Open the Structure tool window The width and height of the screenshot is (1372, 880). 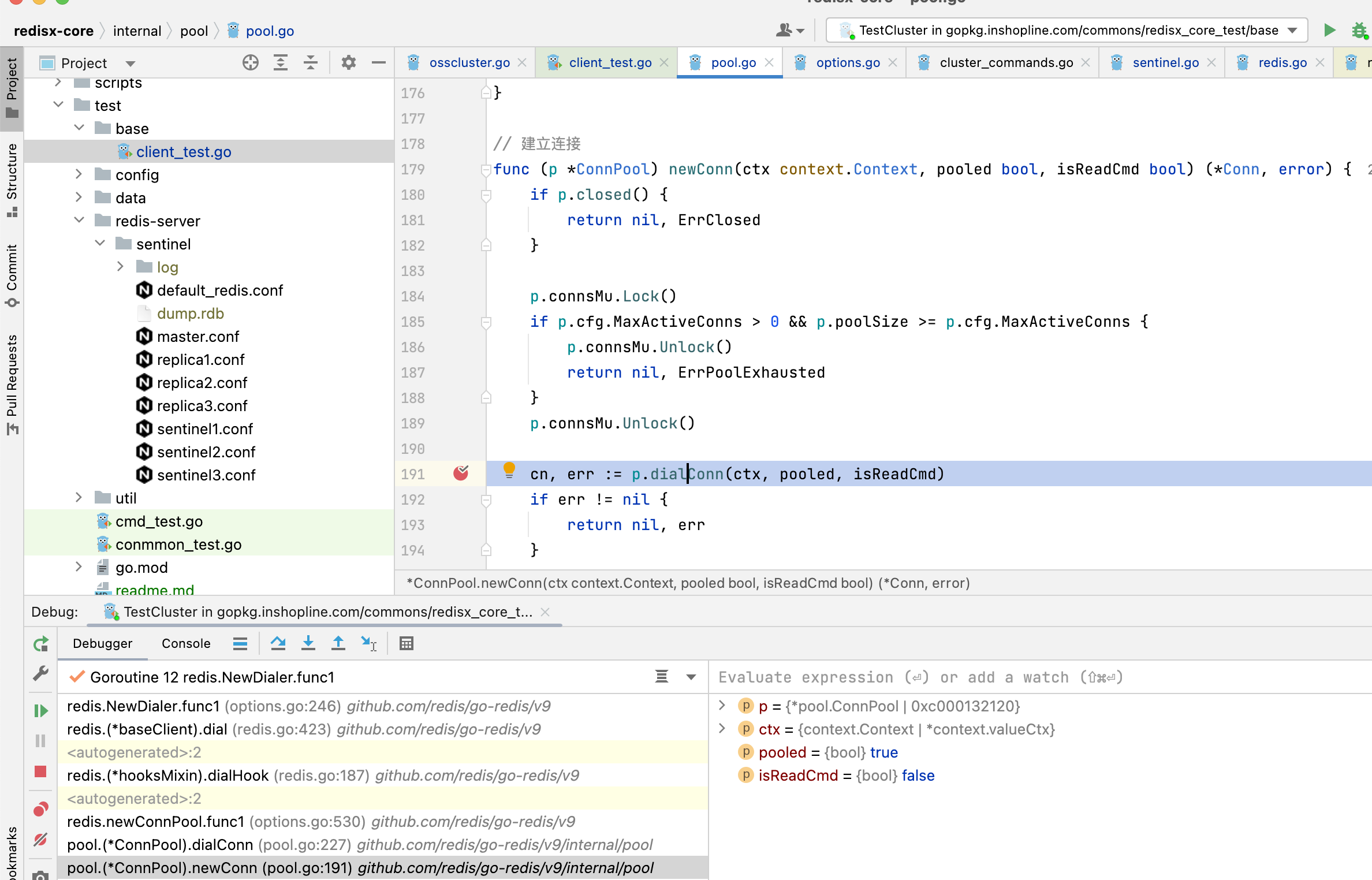pos(12,180)
